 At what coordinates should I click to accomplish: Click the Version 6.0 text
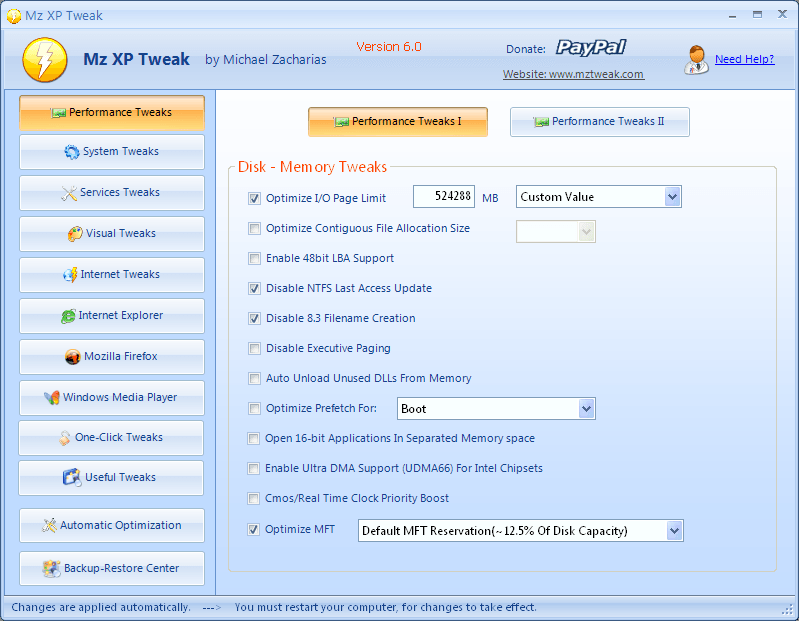point(389,47)
